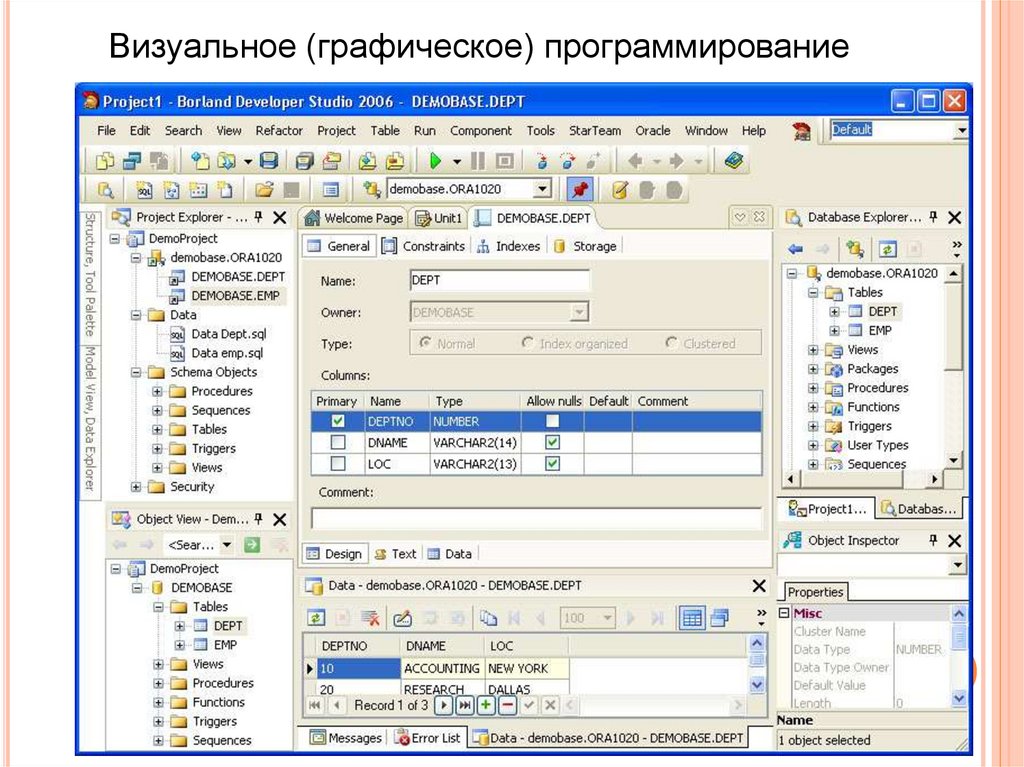Click the open folder icon in second toolbar
This screenshot has height=767, width=1024.
tap(264, 190)
